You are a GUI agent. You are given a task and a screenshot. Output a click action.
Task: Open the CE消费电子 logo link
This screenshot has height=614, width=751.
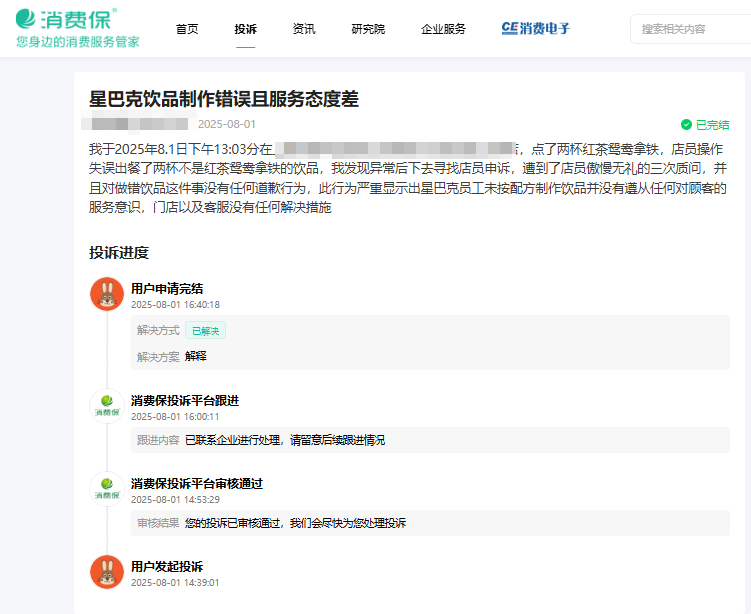[x=536, y=29]
